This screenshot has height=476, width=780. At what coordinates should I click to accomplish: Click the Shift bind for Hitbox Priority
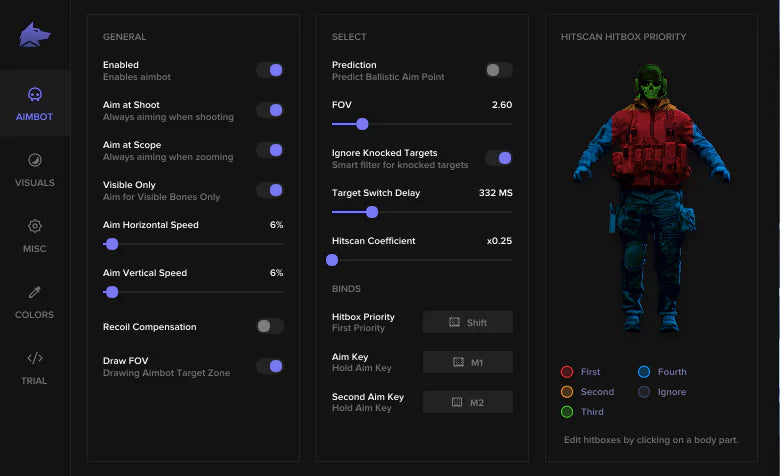click(467, 322)
